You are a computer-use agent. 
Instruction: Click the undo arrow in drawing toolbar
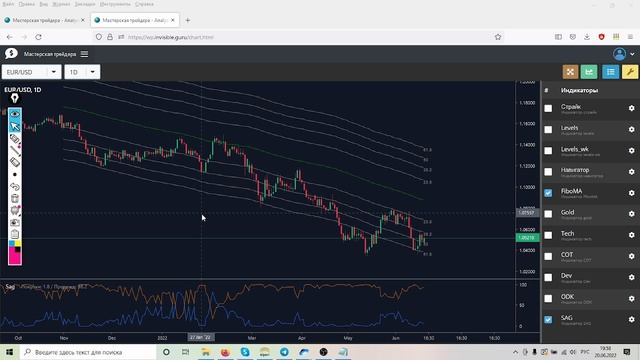coord(15,187)
